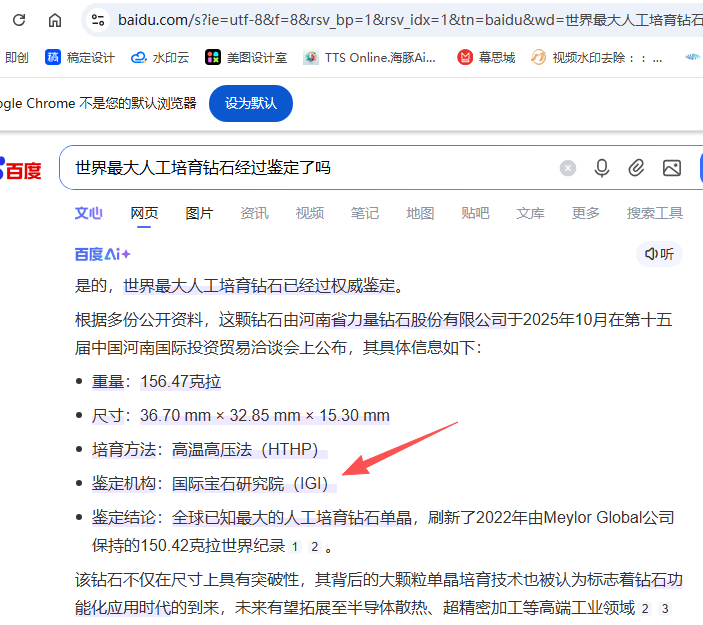
Task: Open image search via picture icon
Action: coord(671,168)
